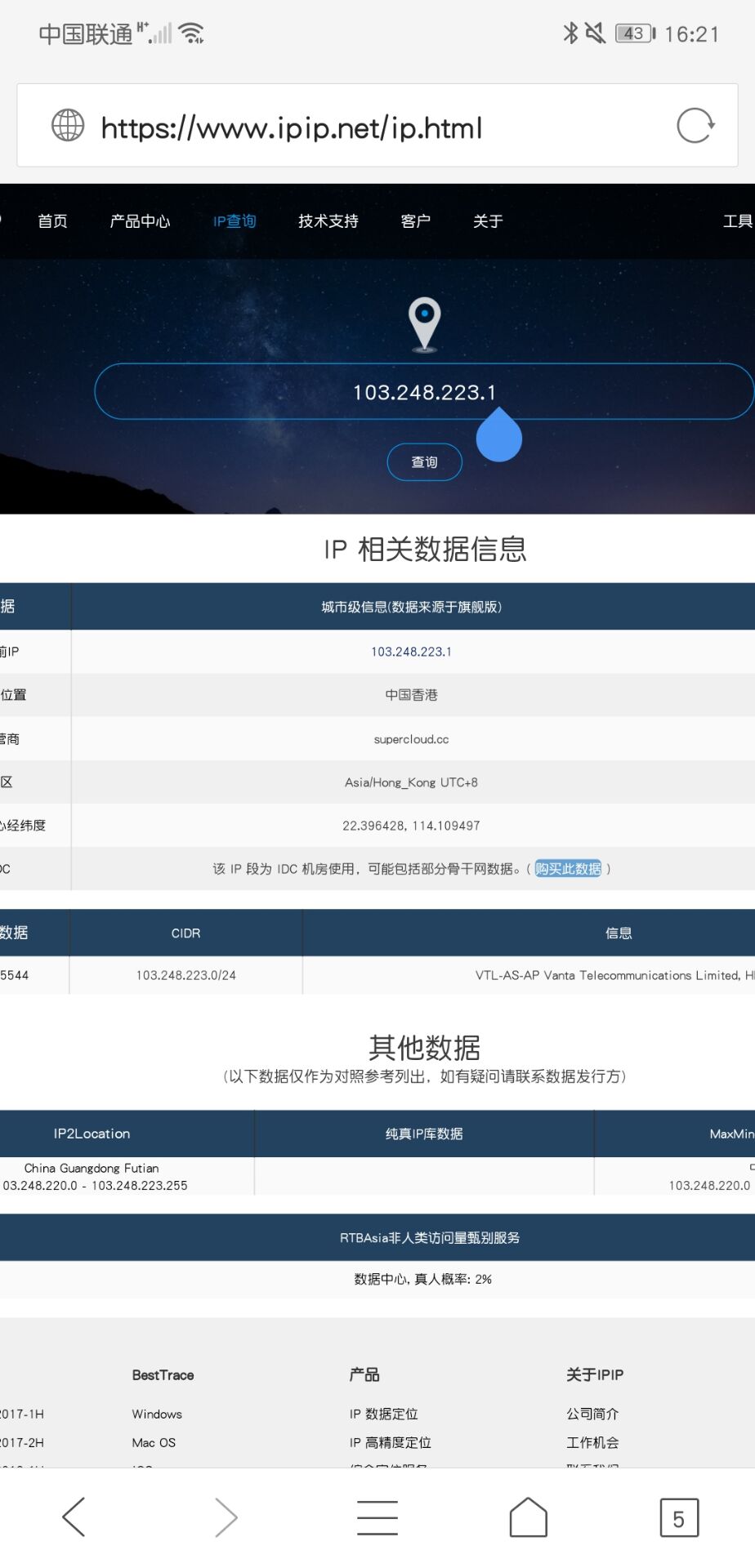Open the 客户 nav item
Viewport: 755px width, 1568px height.
pos(415,221)
